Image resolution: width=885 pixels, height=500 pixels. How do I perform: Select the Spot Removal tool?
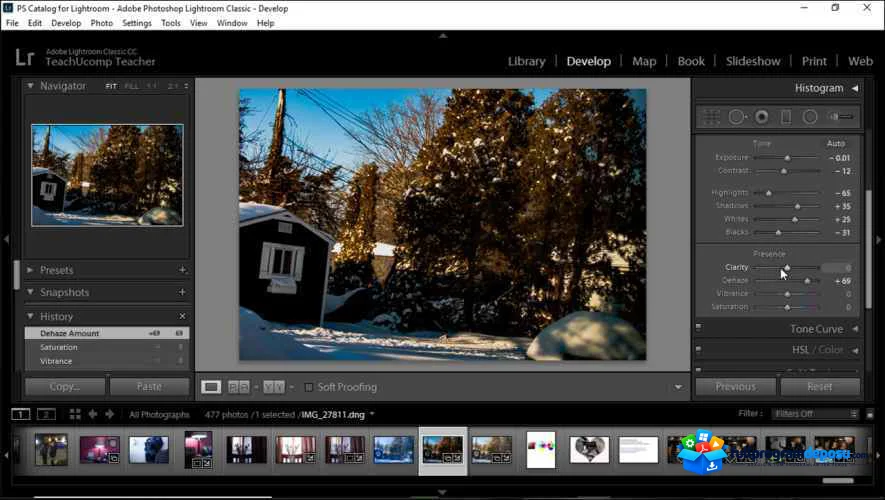click(737, 117)
